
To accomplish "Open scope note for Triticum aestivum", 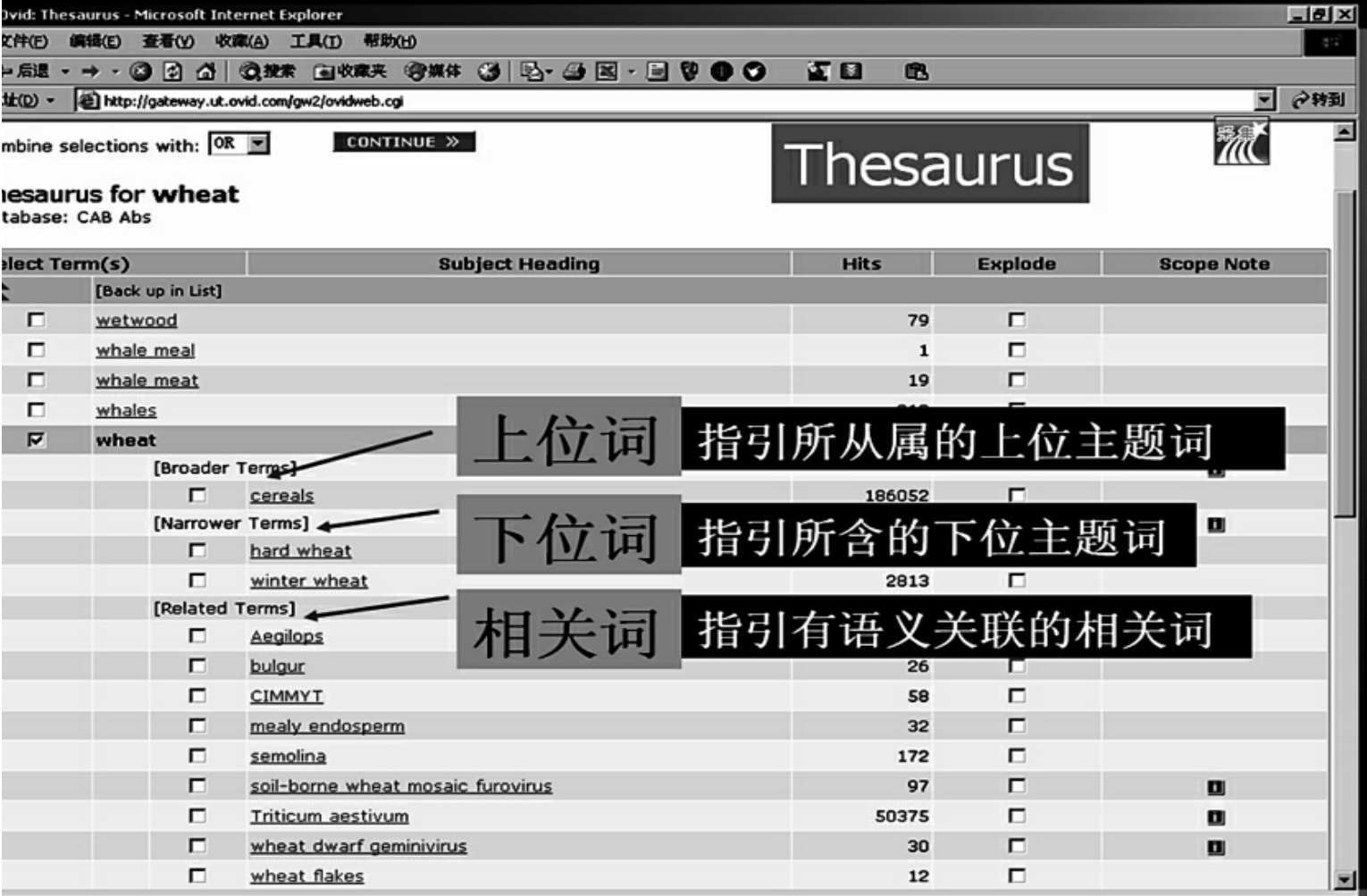I will [x=1216, y=817].
